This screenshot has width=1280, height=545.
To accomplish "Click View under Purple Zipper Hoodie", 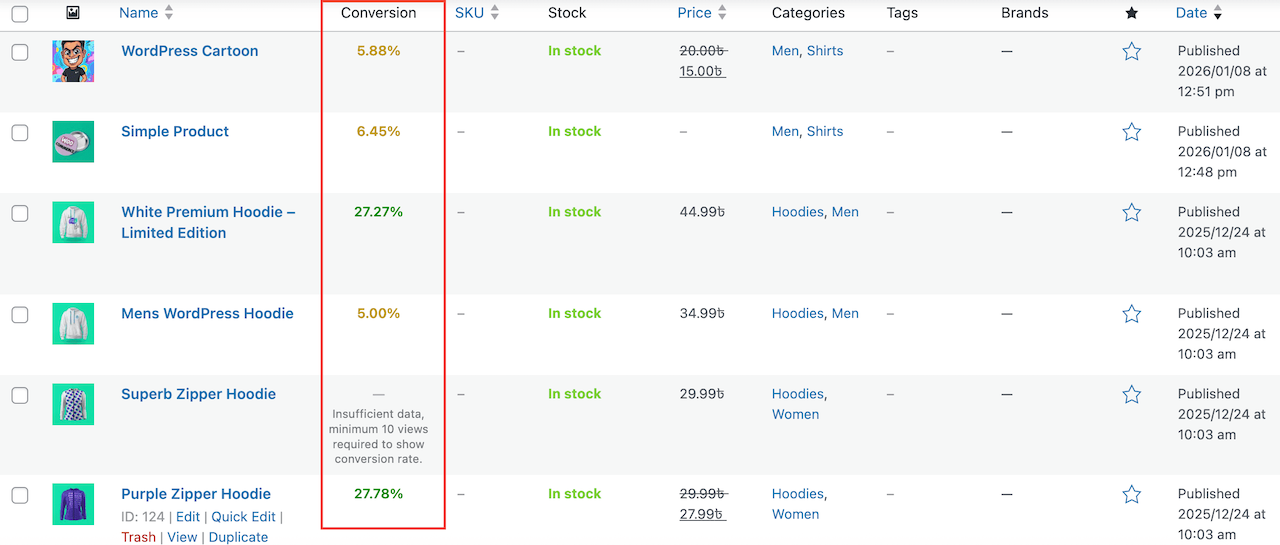I will [182, 537].
